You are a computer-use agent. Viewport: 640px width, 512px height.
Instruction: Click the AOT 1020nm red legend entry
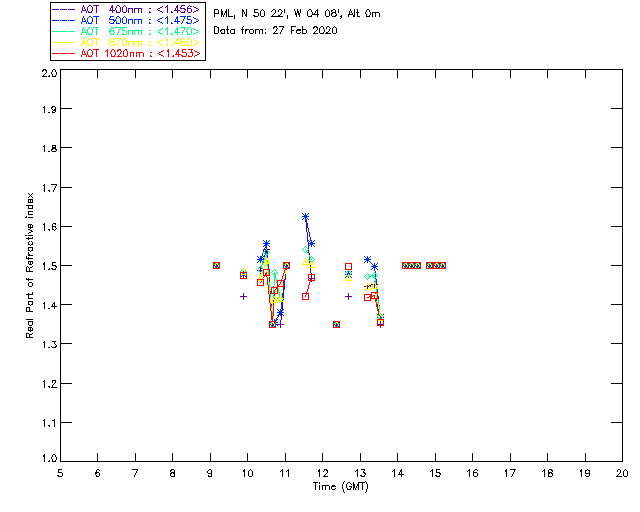(x=126, y=53)
